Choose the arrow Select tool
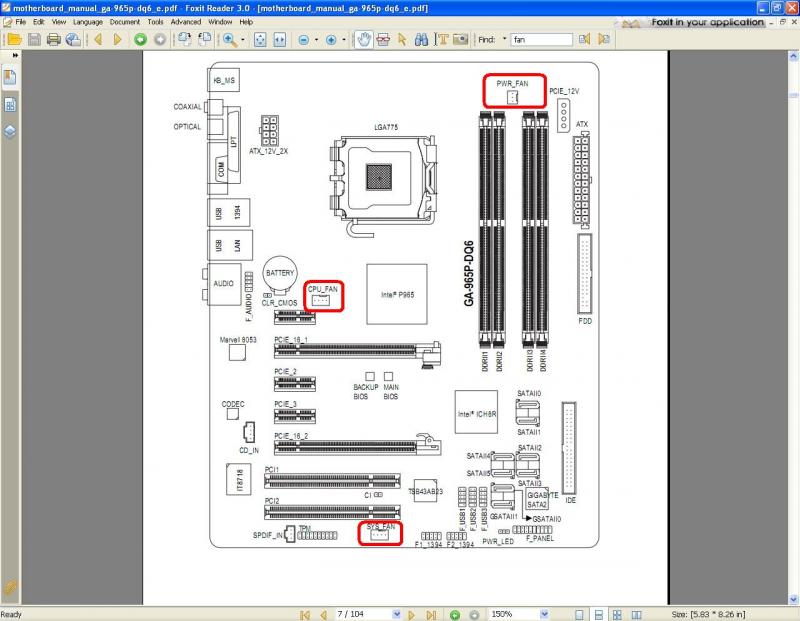 [x=402, y=39]
